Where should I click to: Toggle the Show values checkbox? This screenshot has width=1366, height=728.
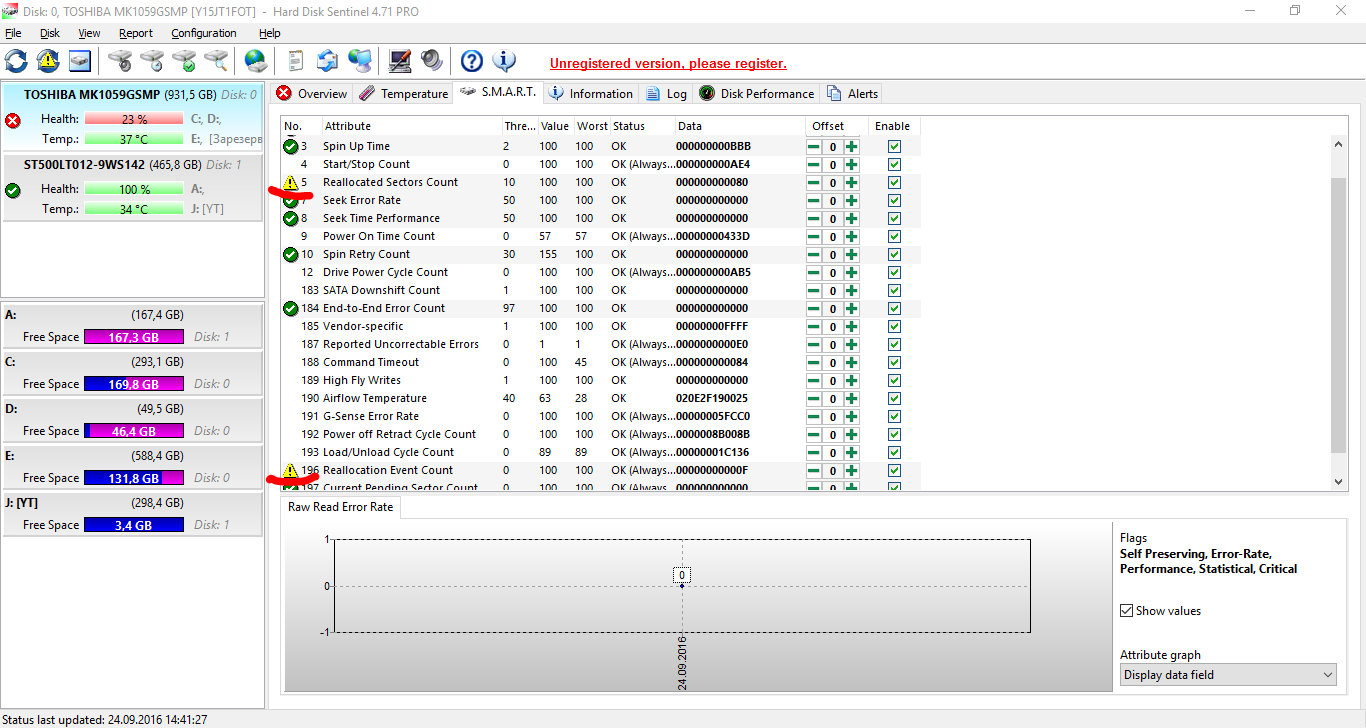pos(1128,611)
